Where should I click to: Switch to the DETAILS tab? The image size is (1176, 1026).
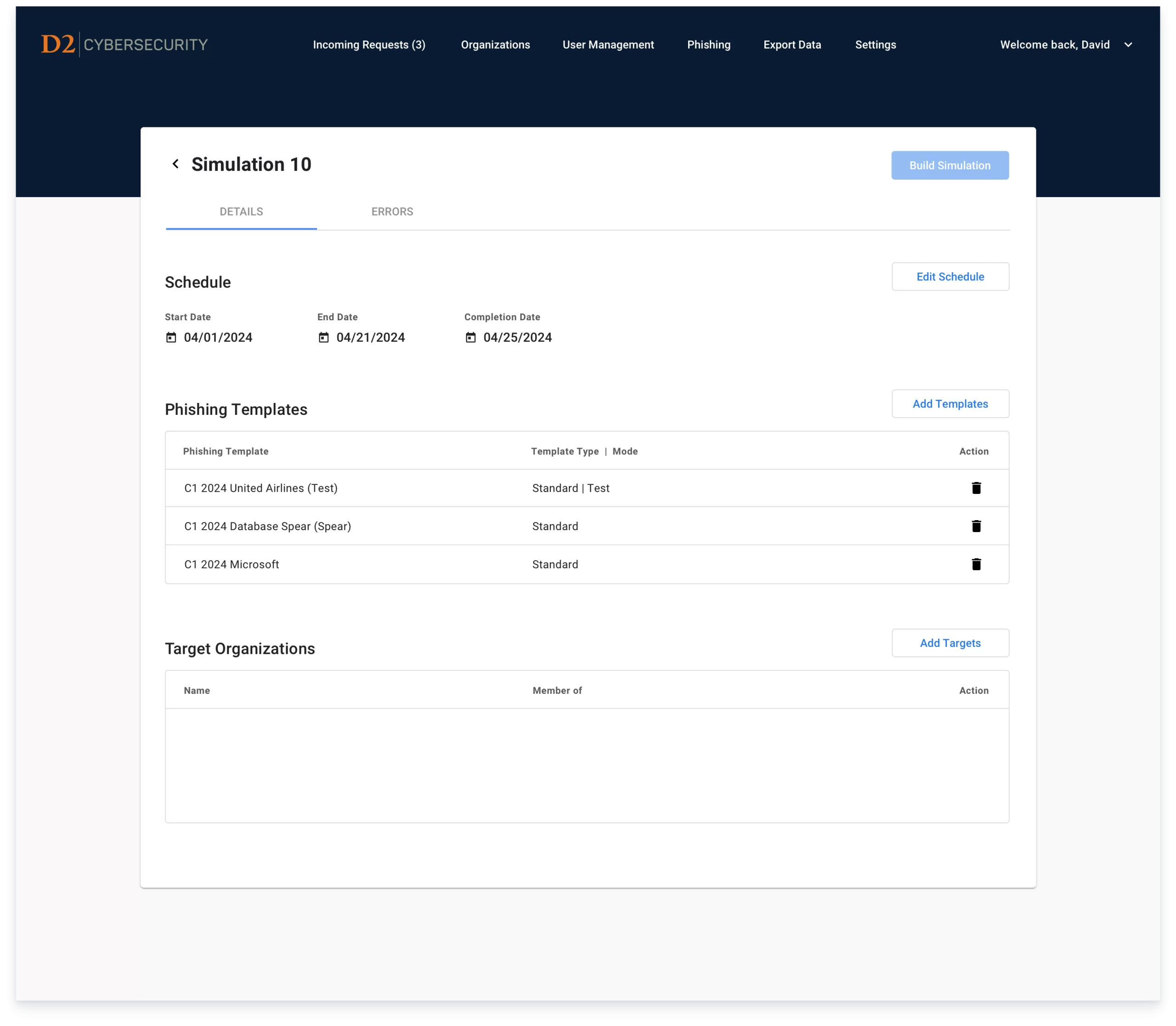tap(241, 212)
